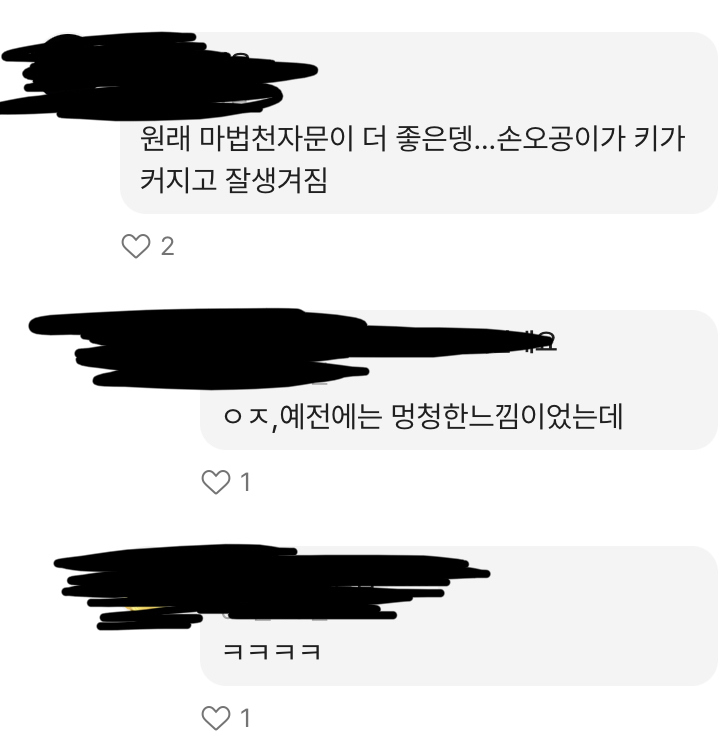Tap the heart under the 멍청한느낌 reply
Screen dimensions: 724x744
[x=216, y=482]
